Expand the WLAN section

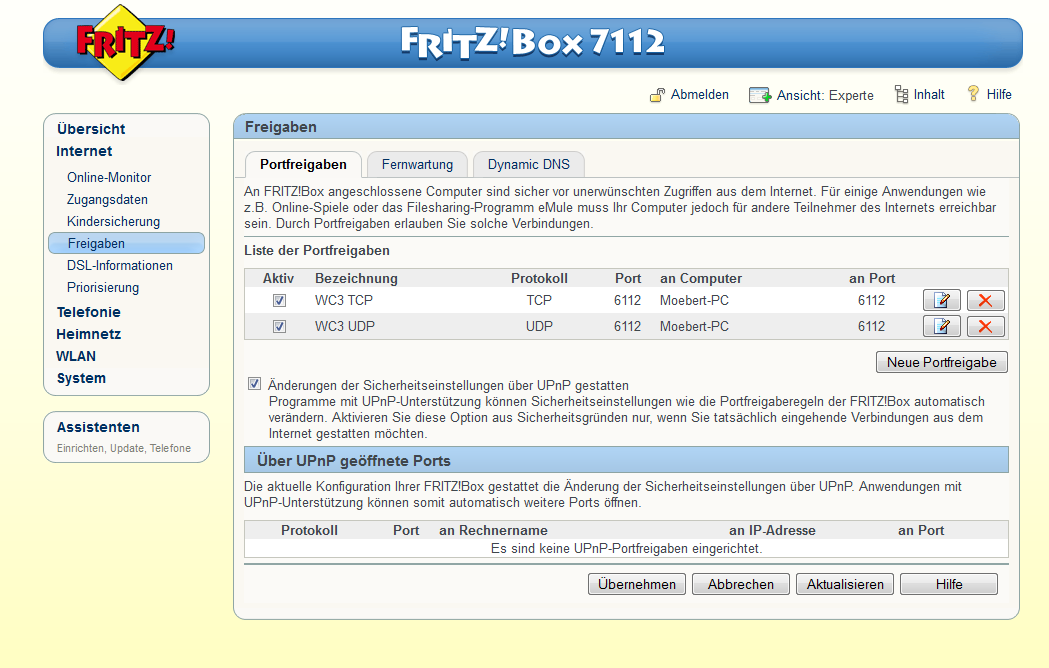pos(76,356)
